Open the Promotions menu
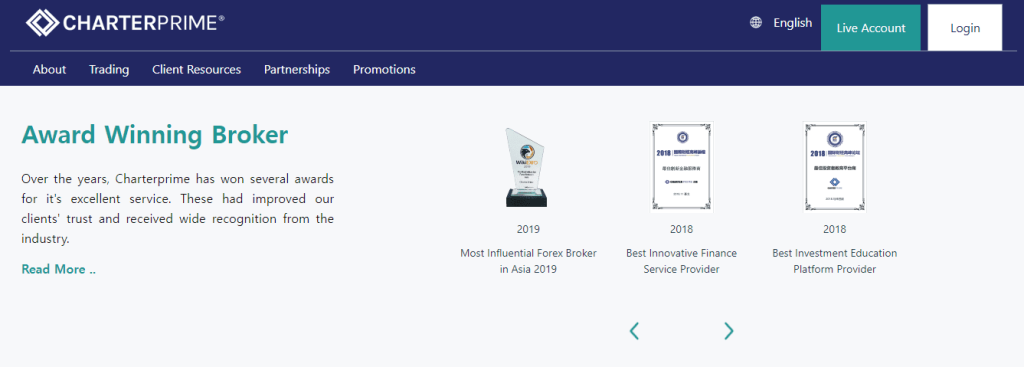Screen dimensions: 1024x367 click(x=384, y=69)
